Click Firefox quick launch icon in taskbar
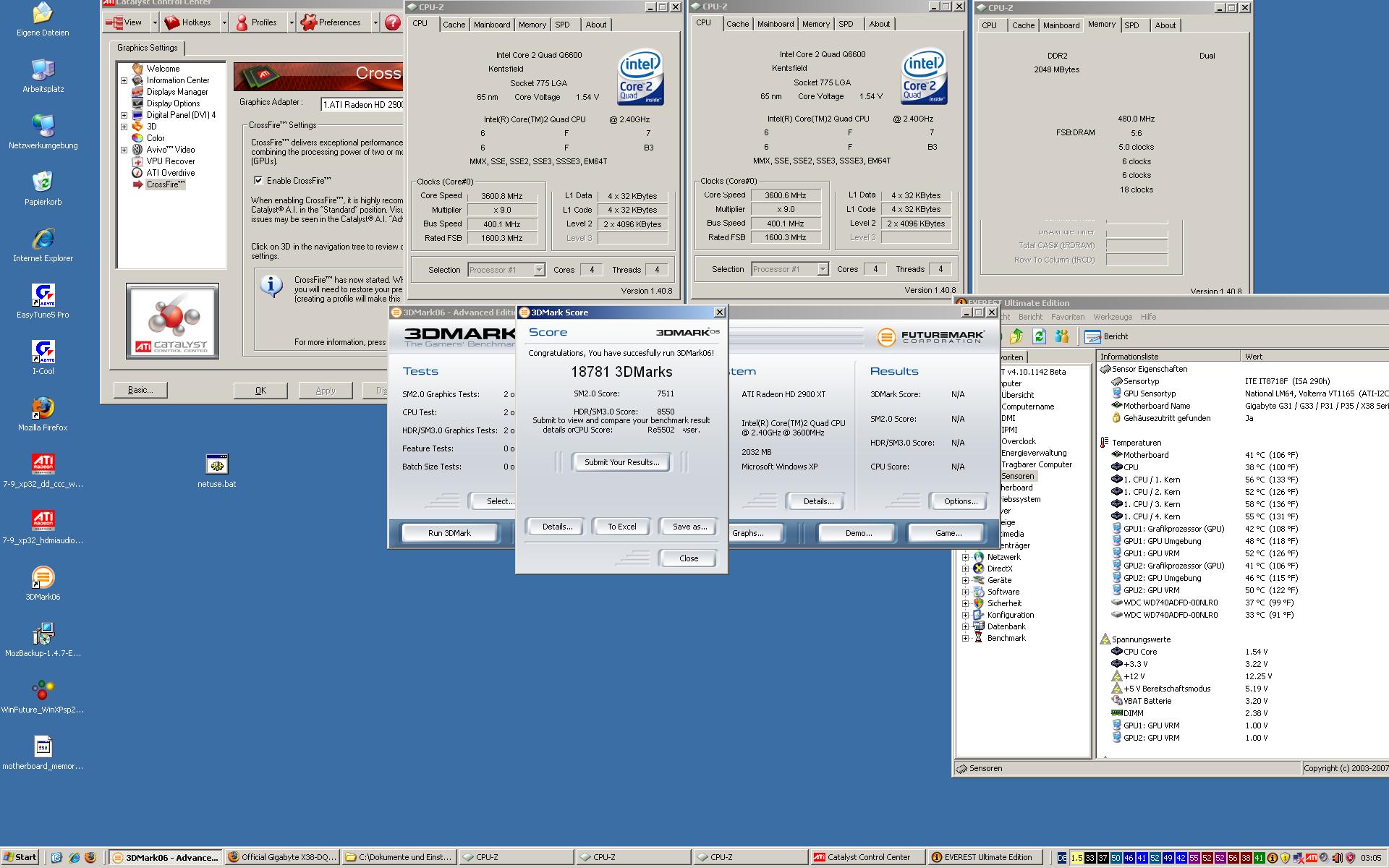The height and width of the screenshot is (868, 1389). 90,857
